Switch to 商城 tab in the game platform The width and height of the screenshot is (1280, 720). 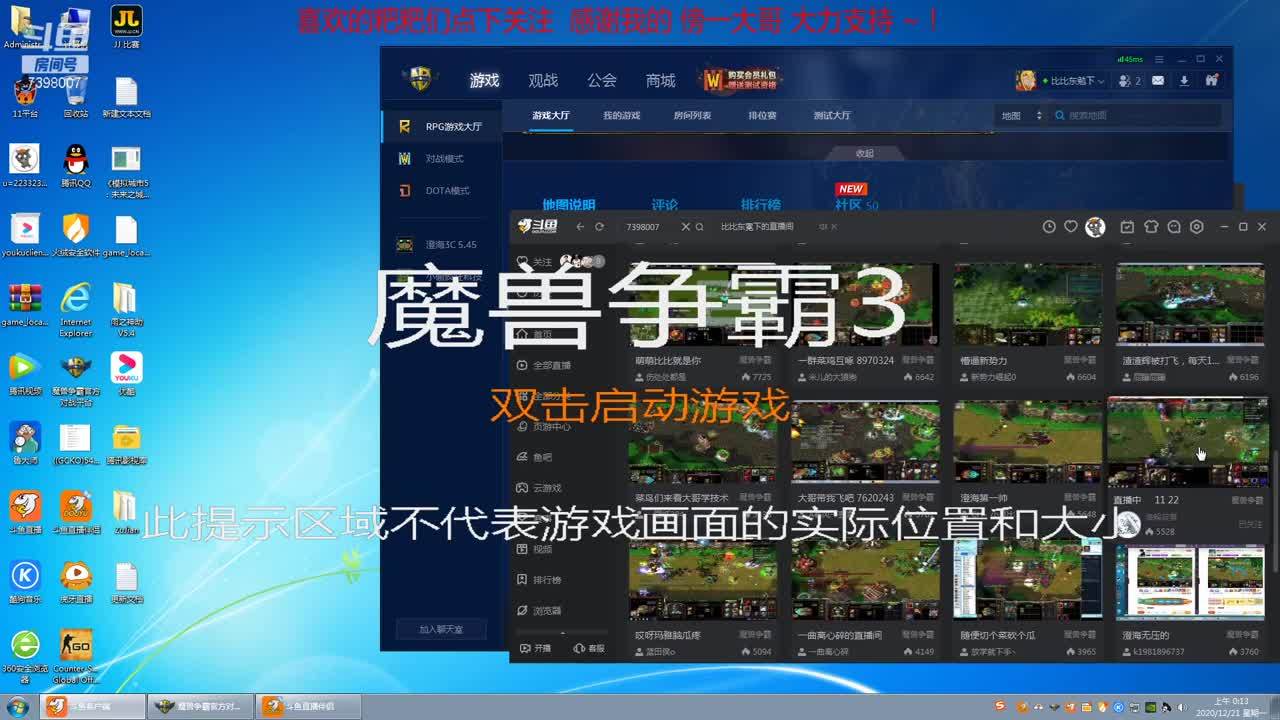tap(661, 80)
